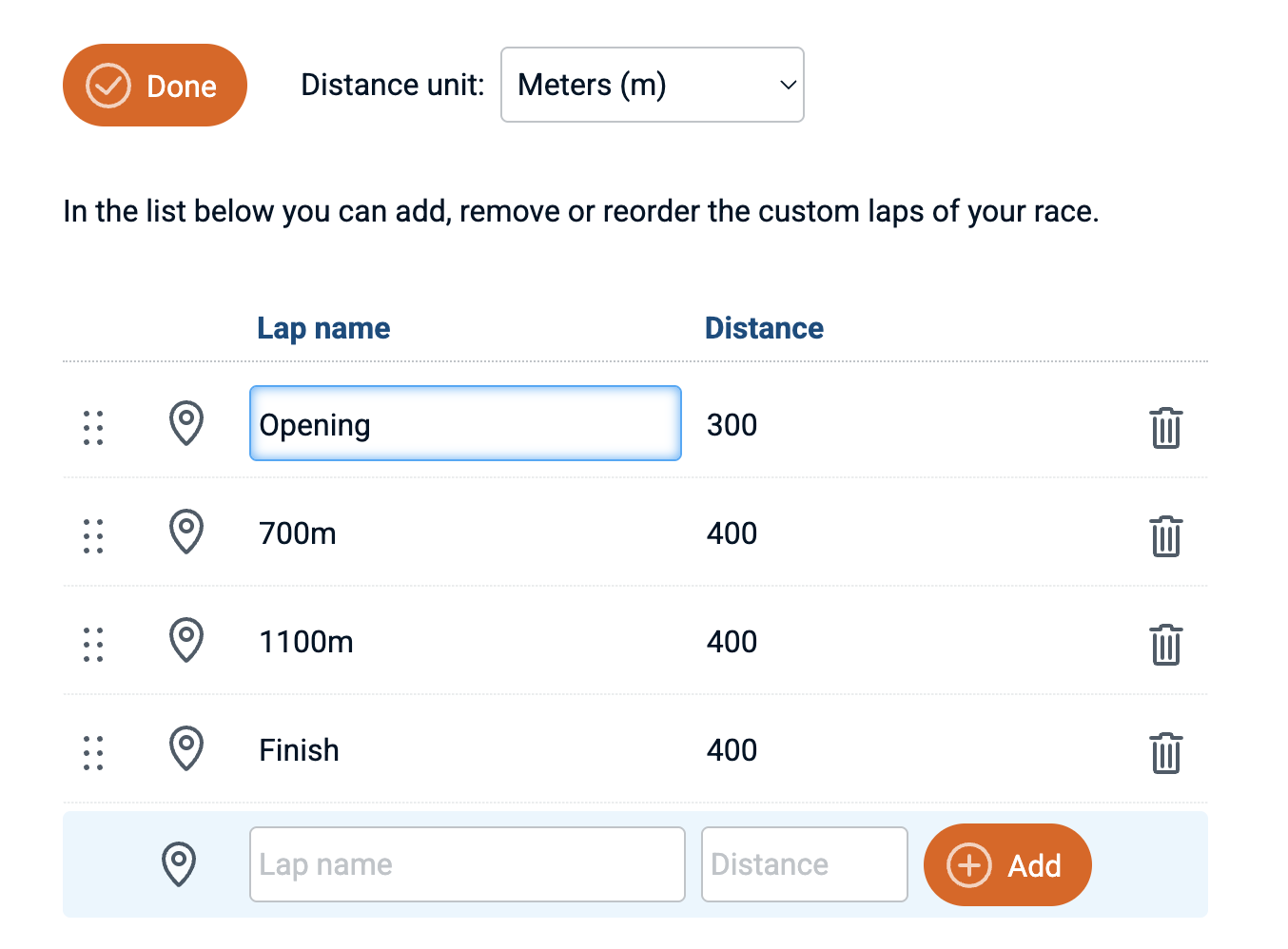This screenshot has height=949, width=1288.
Task: Click the drag handle of Opening lap
Action: pyautogui.click(x=93, y=428)
